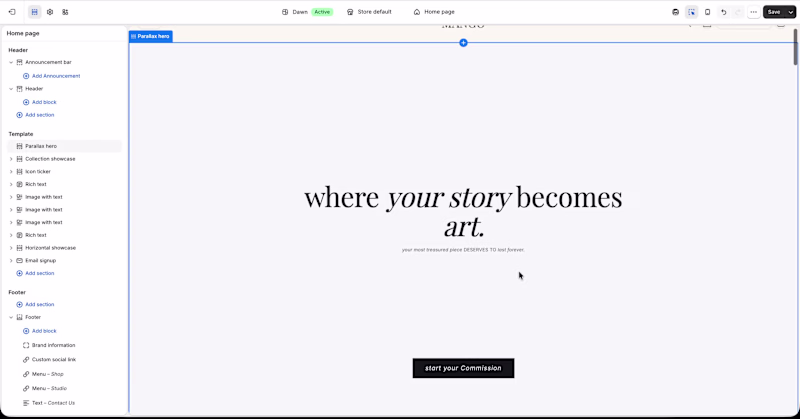Click Add section below Email signup

[x=40, y=273]
